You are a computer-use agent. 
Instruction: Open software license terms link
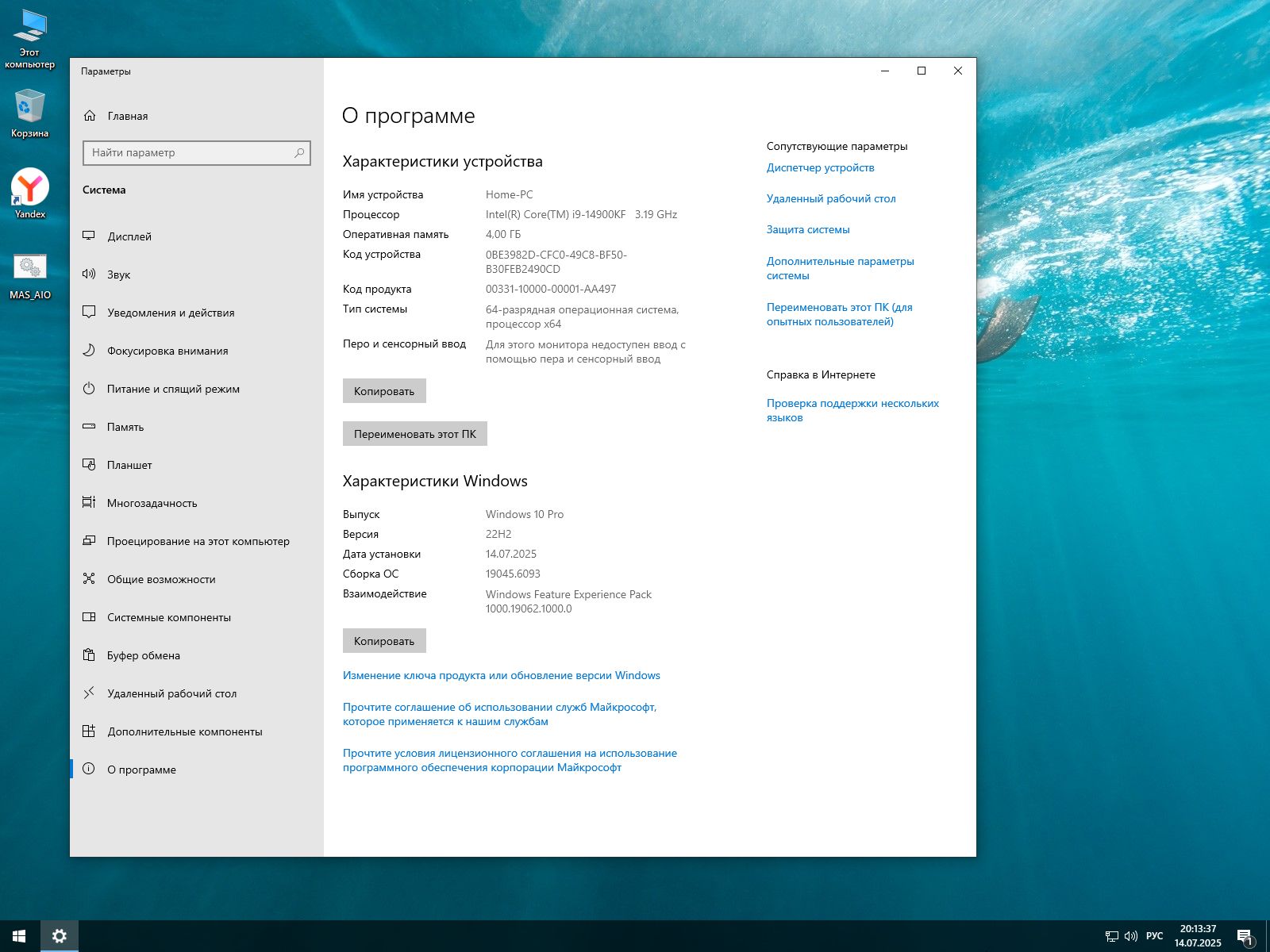click(510, 760)
